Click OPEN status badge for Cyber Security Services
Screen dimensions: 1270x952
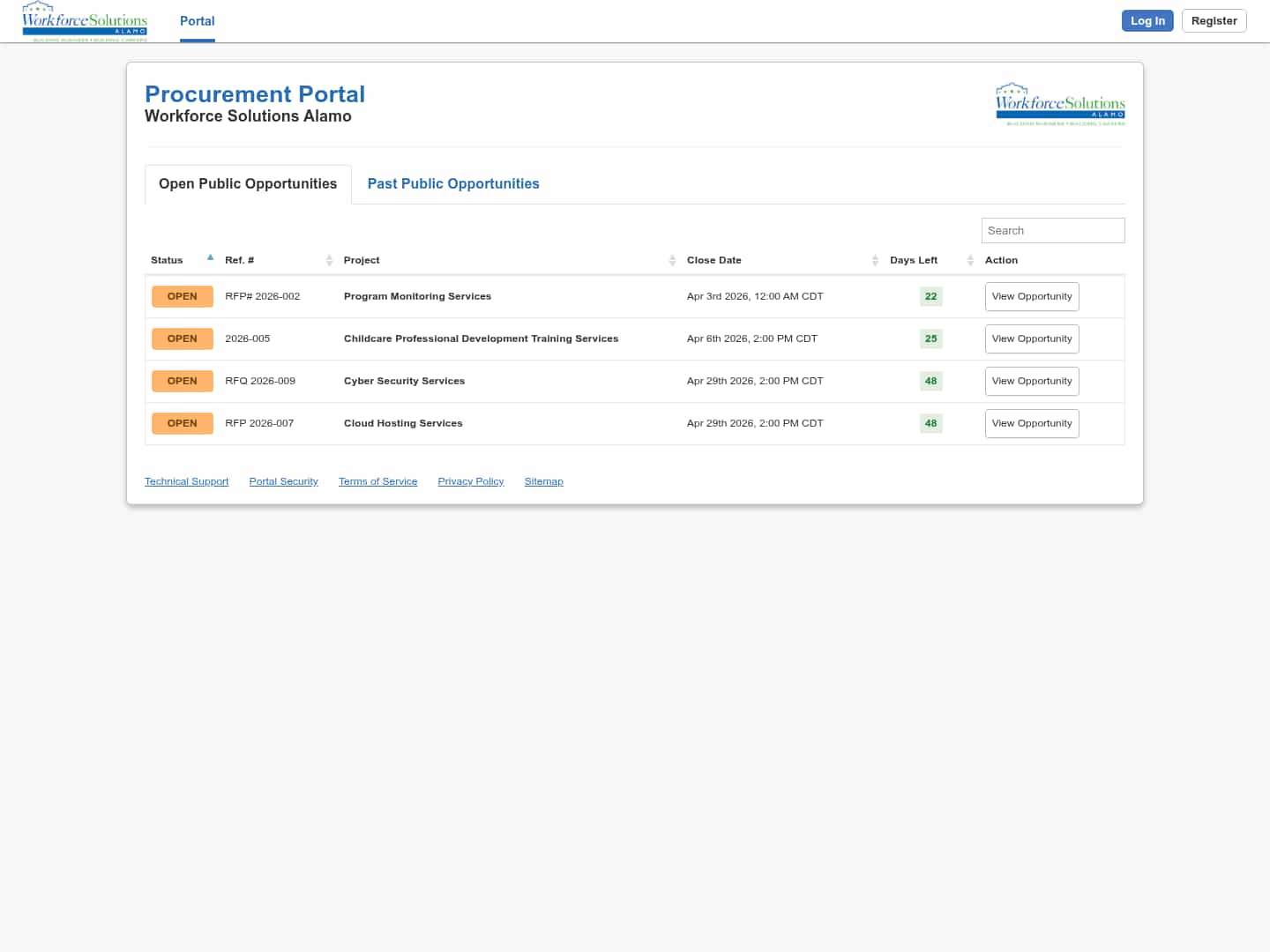[x=183, y=381]
